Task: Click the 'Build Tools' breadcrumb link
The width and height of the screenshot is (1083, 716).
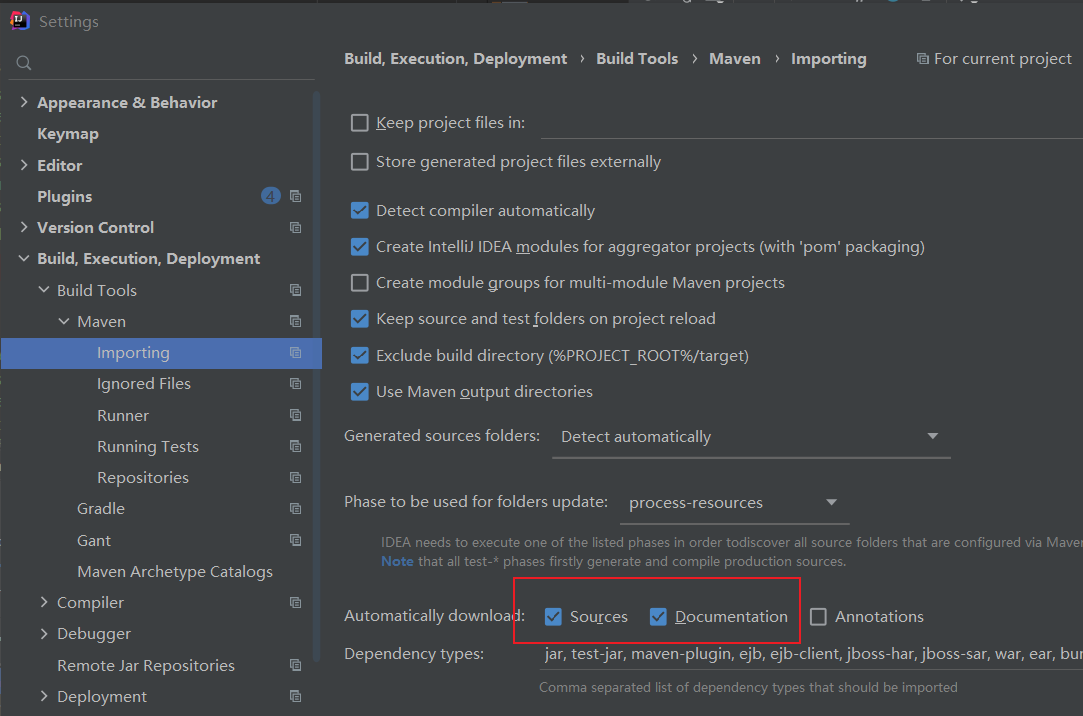Action: [x=637, y=59]
